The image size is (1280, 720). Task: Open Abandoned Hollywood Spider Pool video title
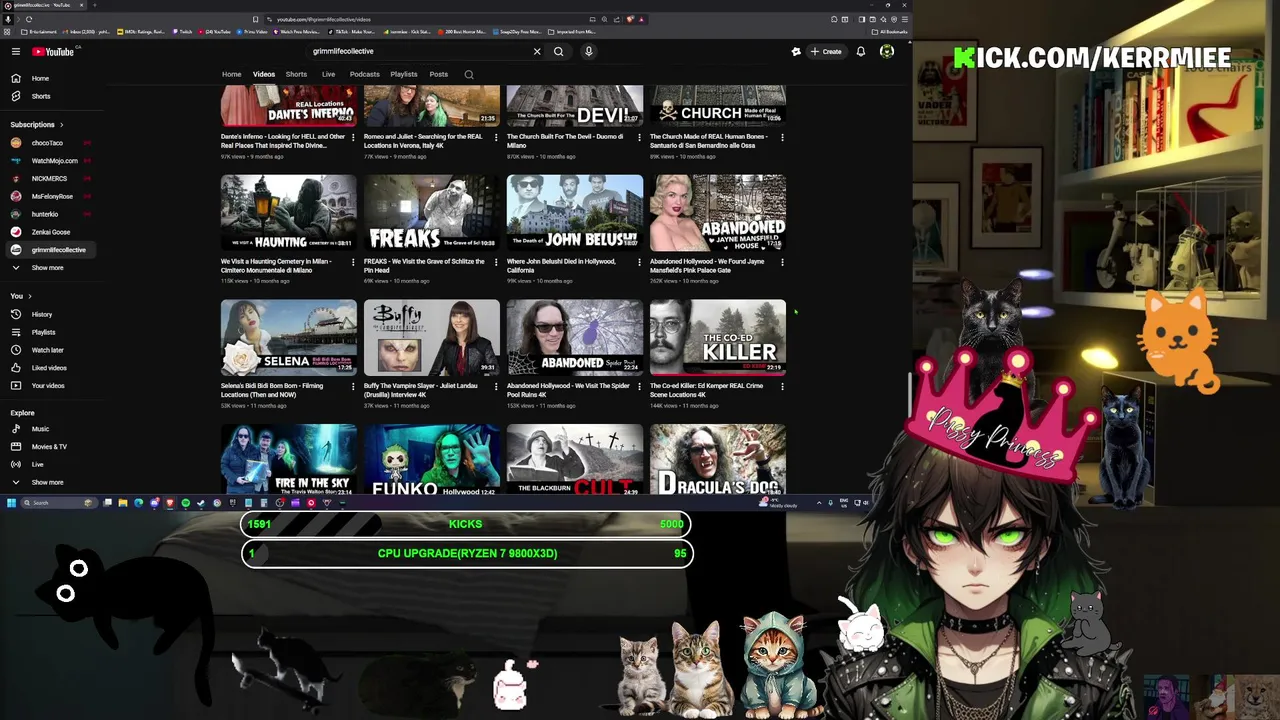pos(568,390)
